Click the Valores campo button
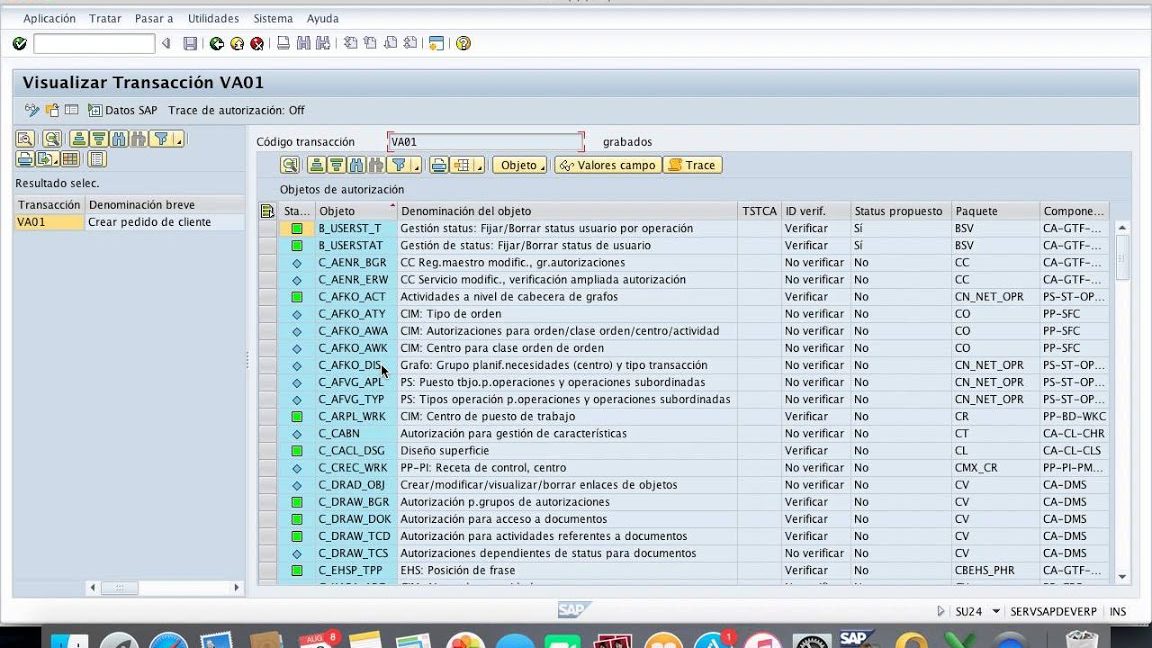The width and height of the screenshot is (1152, 648). tap(609, 165)
